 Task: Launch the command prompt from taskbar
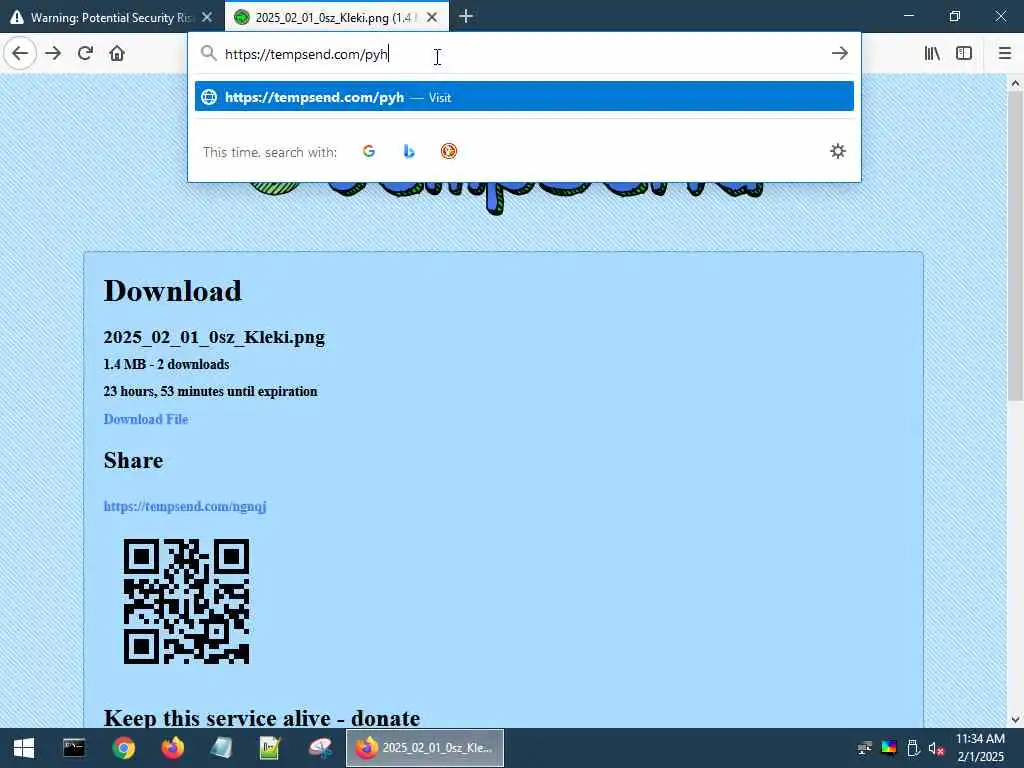pyautogui.click(x=74, y=748)
